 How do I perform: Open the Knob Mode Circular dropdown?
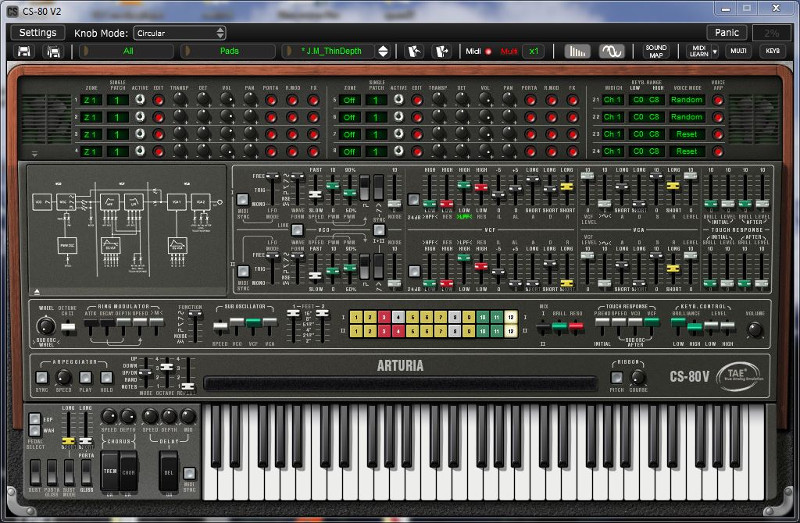click(180, 33)
